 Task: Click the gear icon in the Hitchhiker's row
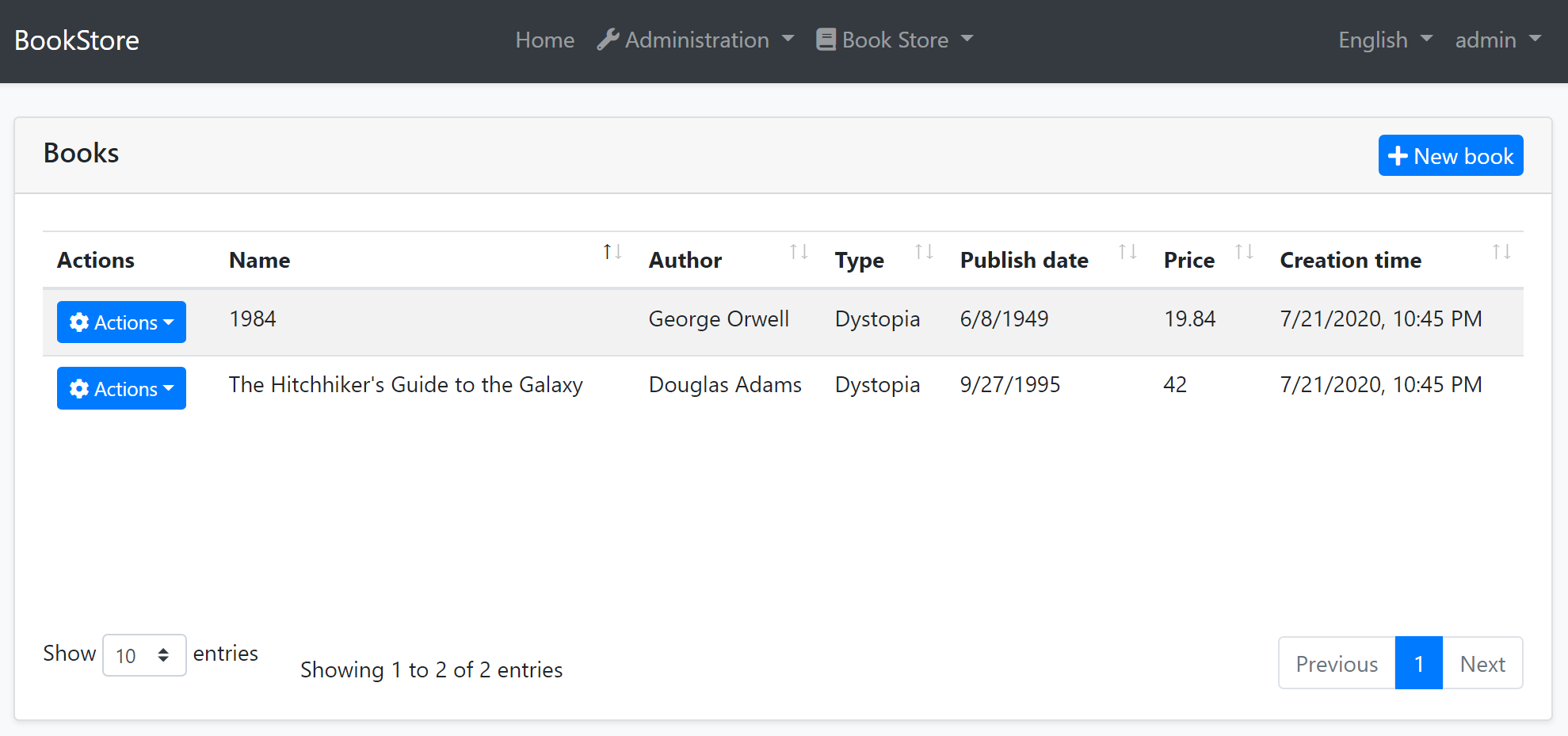point(79,389)
